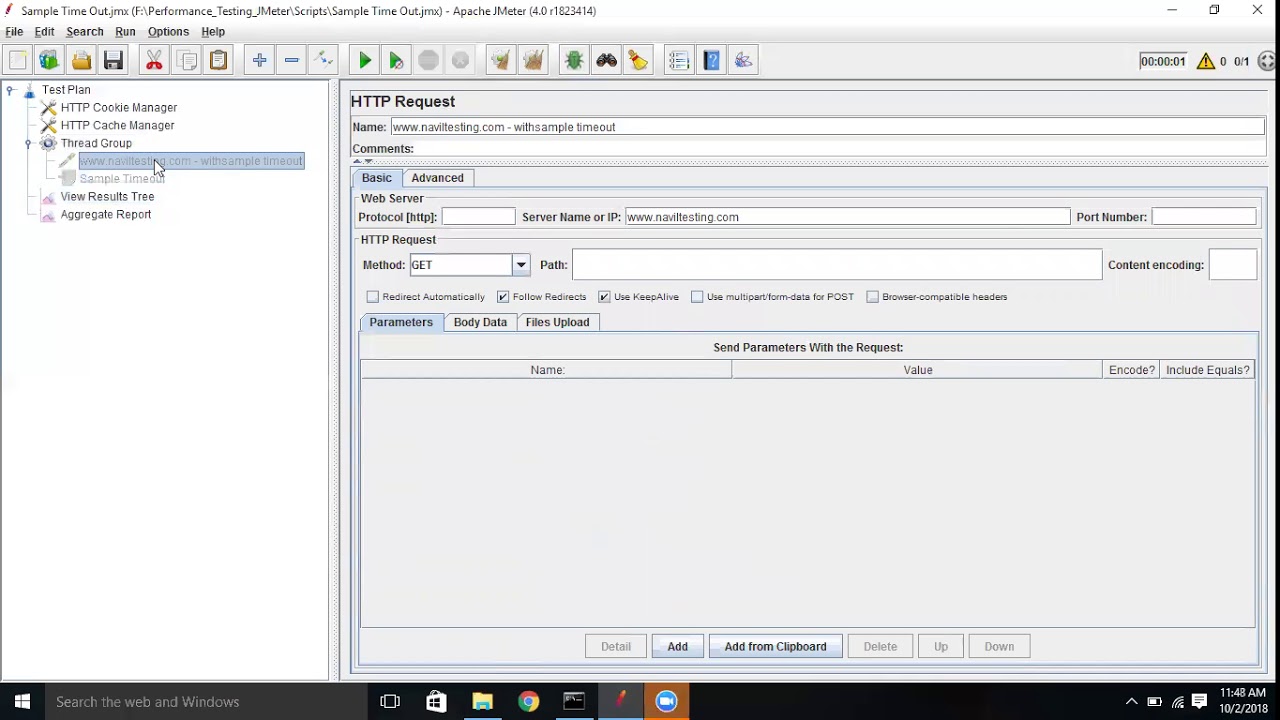Viewport: 1280px width, 720px height.
Task: Click the Paste clipboard icon
Action: click(218, 61)
